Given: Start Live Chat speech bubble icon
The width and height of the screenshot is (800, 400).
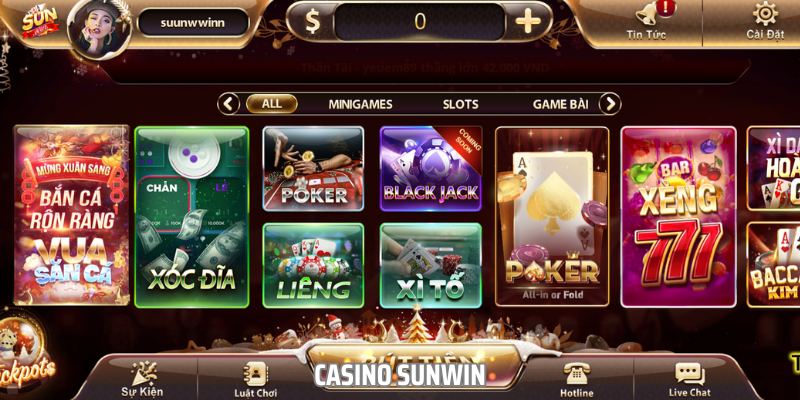Looking at the screenshot, I should click(x=690, y=374).
